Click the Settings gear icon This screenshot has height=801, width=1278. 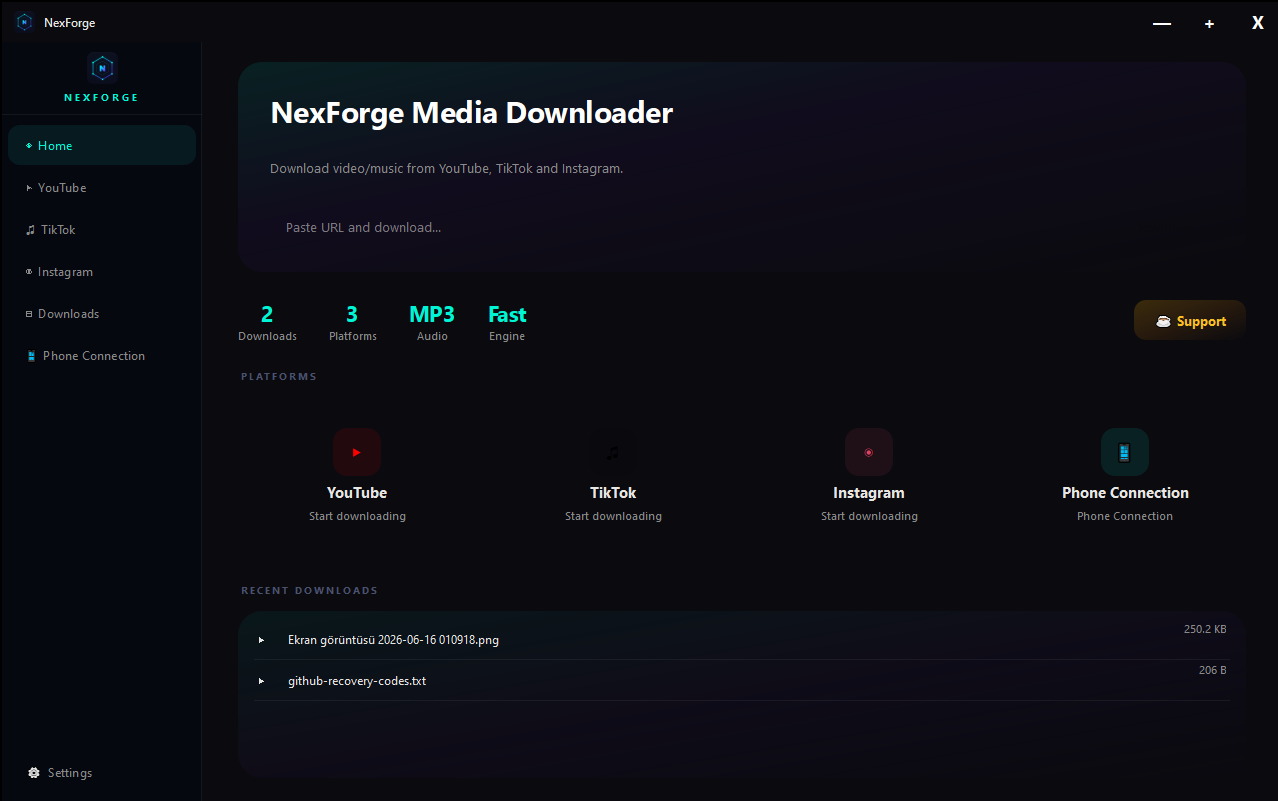coord(34,773)
